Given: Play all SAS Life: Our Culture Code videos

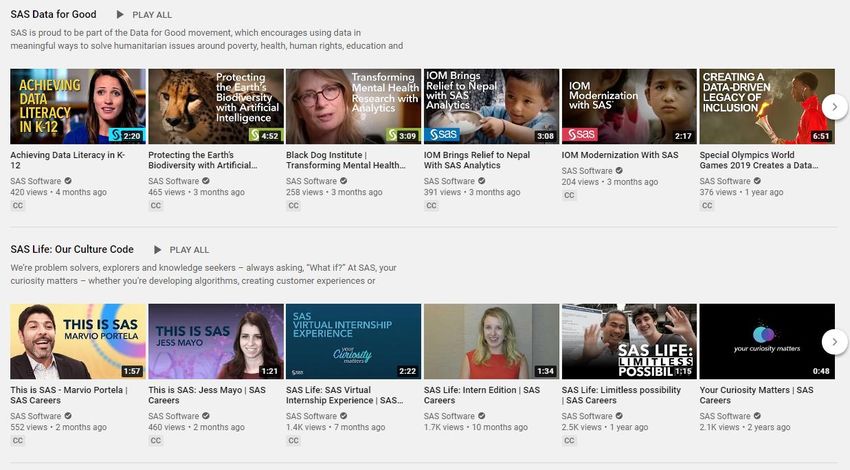Looking at the screenshot, I should click(181, 250).
